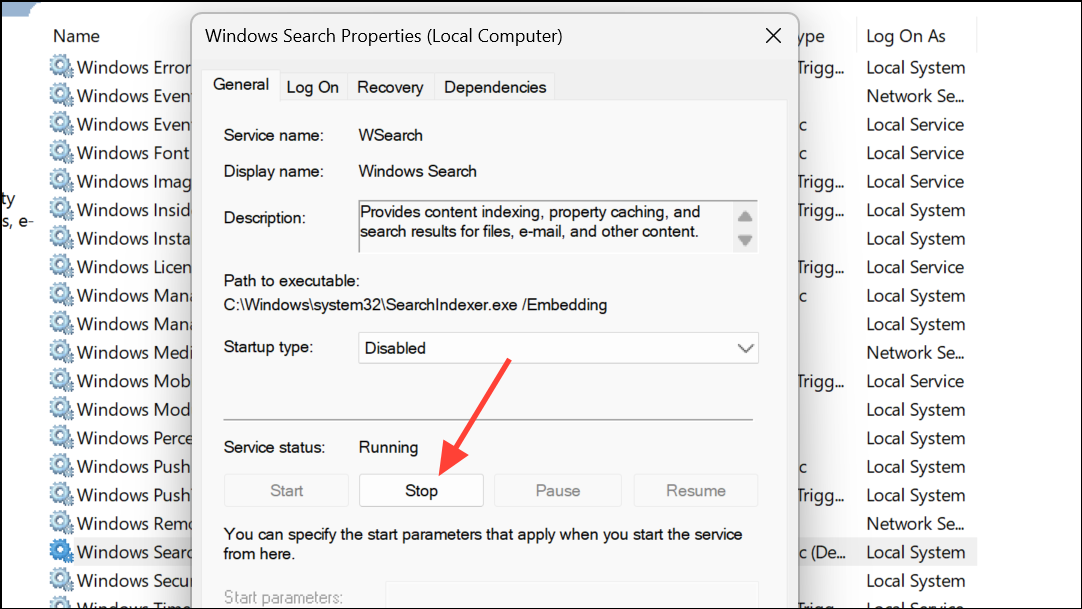
Task: Click the SearchIndexer.exe executable path text
Action: pos(415,305)
